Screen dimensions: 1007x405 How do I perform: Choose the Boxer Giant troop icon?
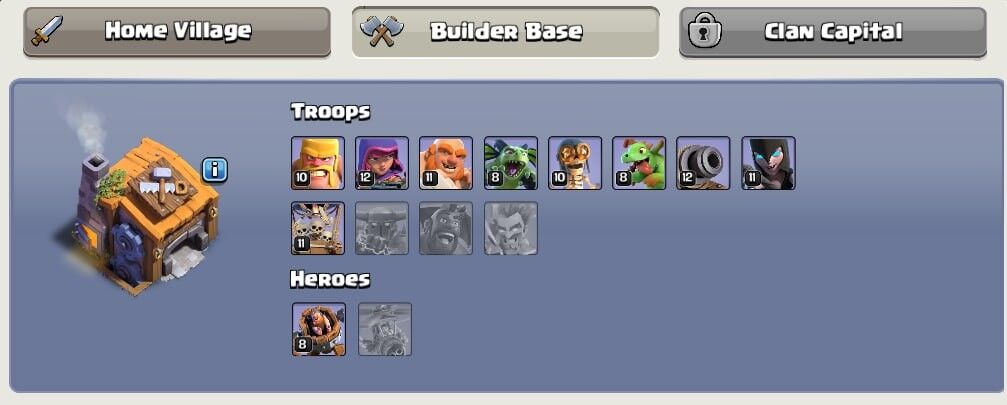[x=446, y=163]
